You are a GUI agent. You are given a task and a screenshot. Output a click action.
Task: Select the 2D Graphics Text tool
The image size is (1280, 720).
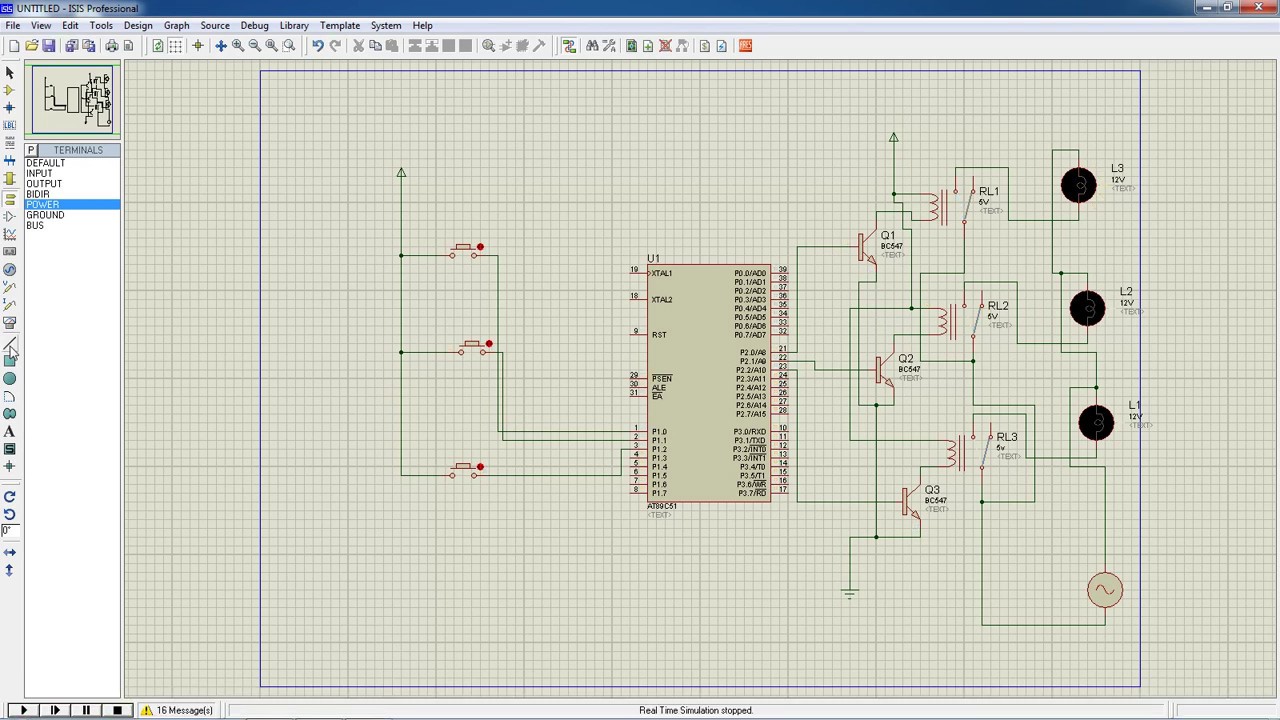[x=10, y=431]
